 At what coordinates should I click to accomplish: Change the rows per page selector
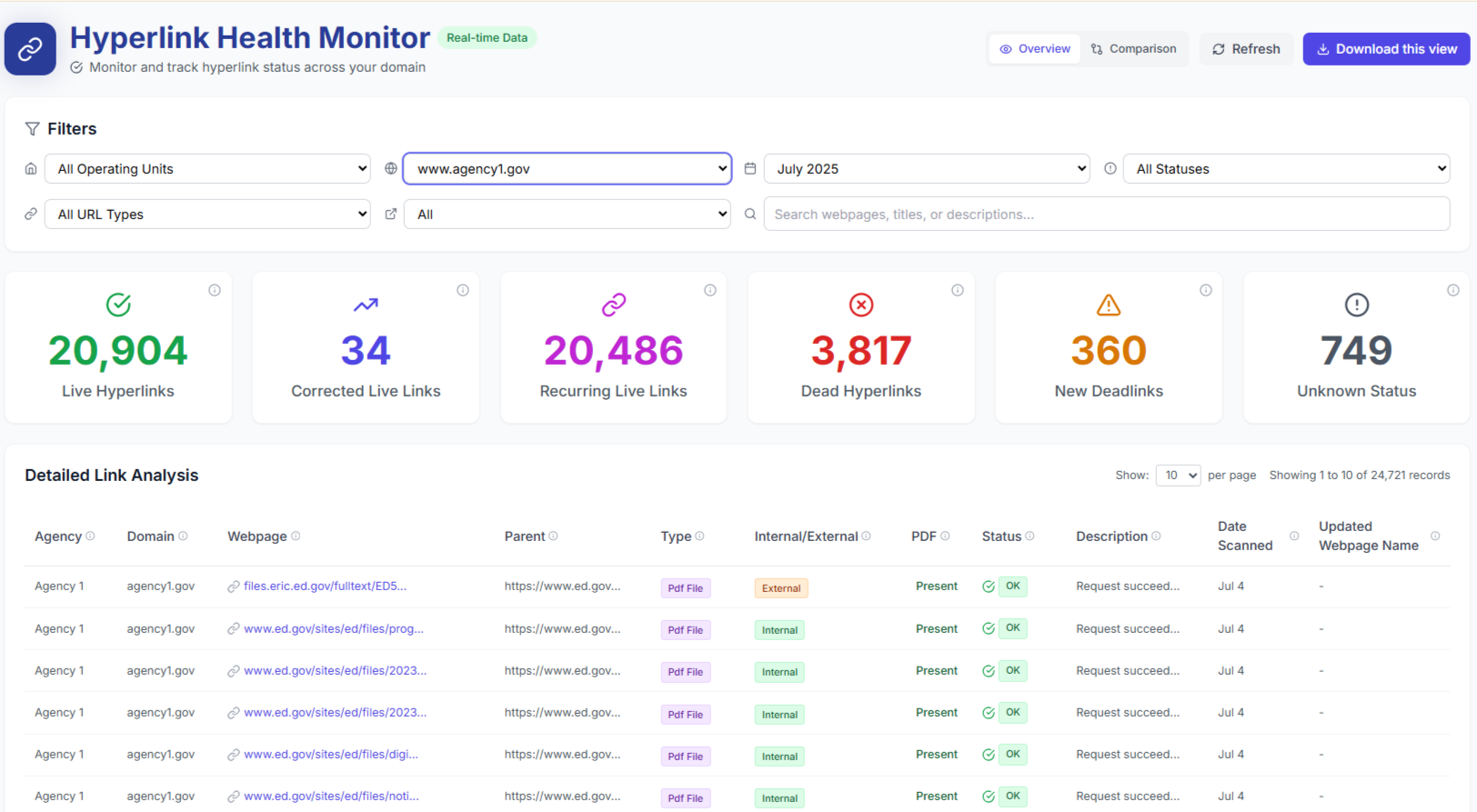click(x=1178, y=476)
